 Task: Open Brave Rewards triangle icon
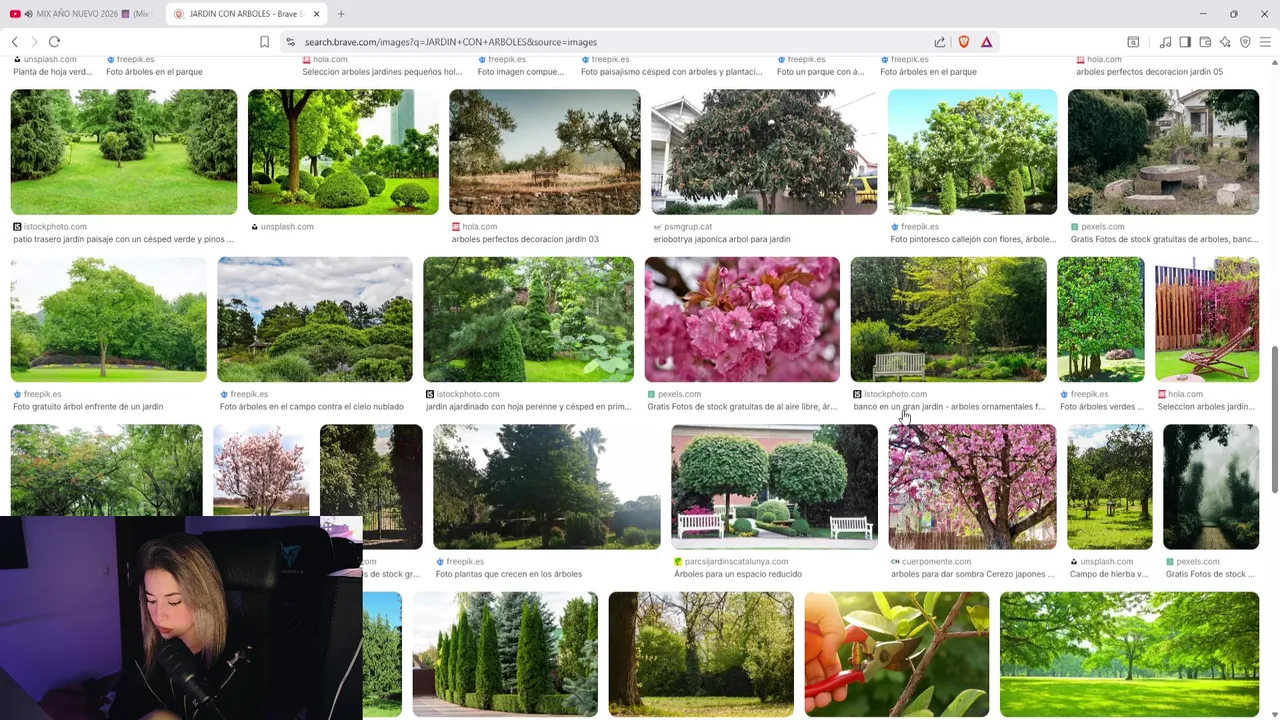(x=986, y=42)
